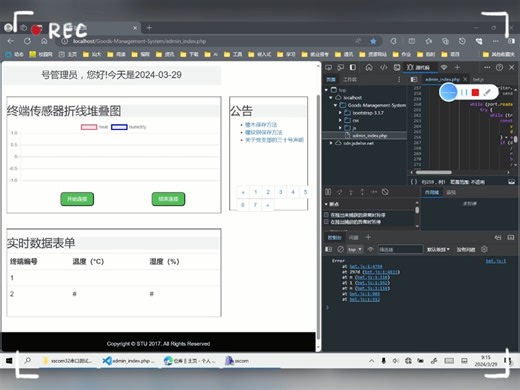Open Windows Start menu
Image resolution: width=520 pixels, height=390 pixels.
[x=9, y=361]
